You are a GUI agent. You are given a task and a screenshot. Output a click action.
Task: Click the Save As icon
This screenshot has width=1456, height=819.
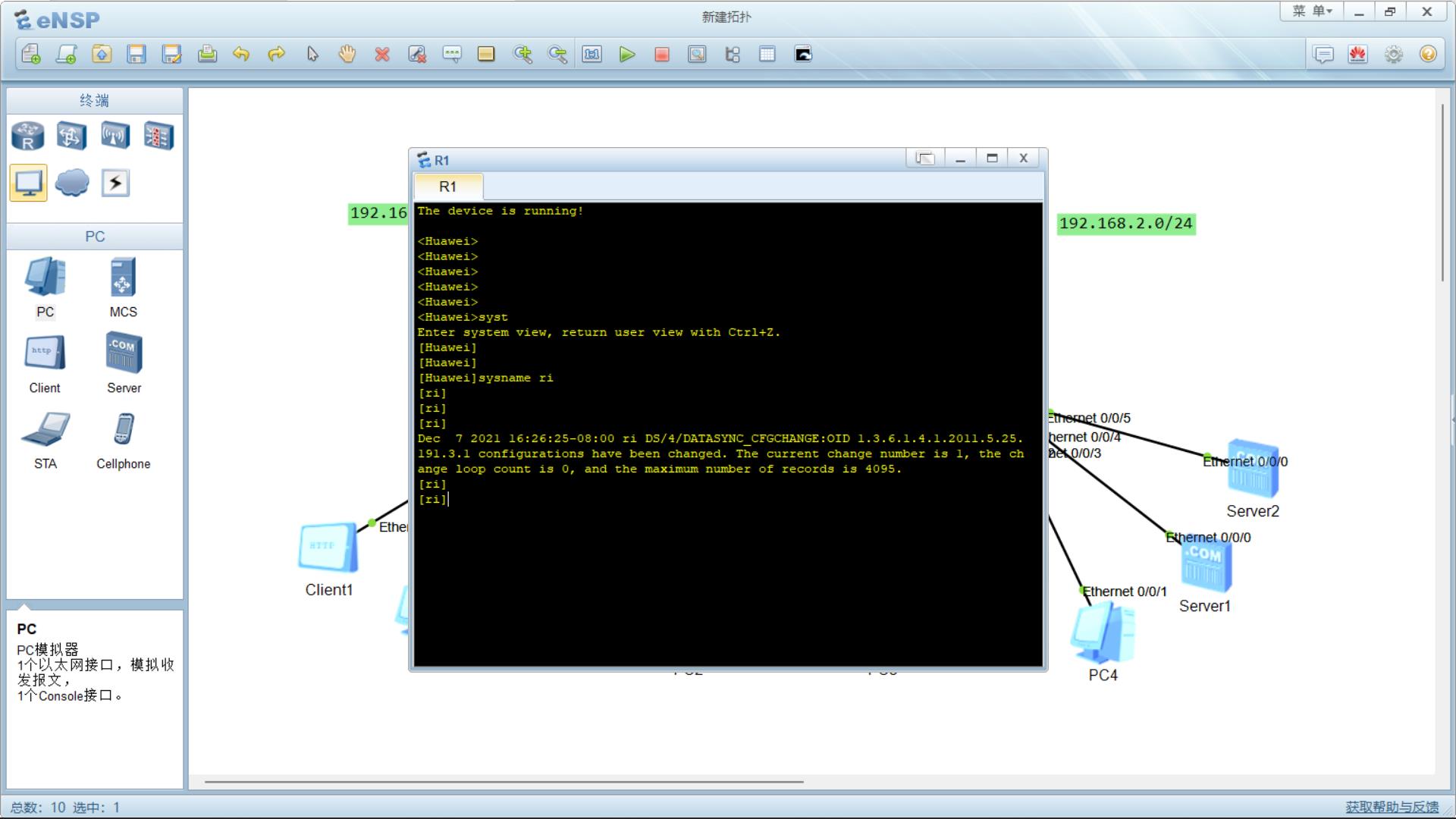(x=172, y=54)
